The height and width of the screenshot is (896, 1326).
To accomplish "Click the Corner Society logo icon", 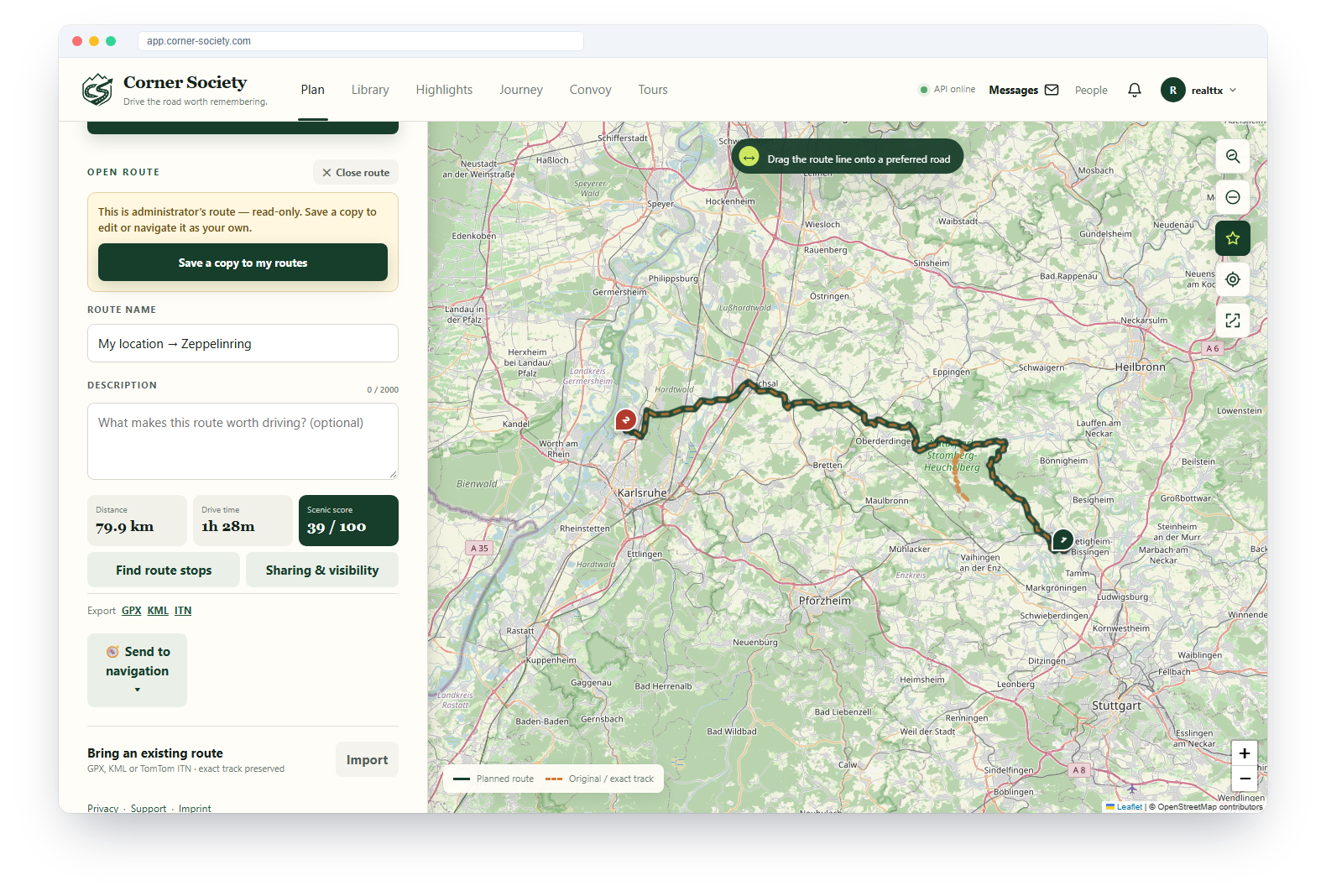I will tap(97, 89).
